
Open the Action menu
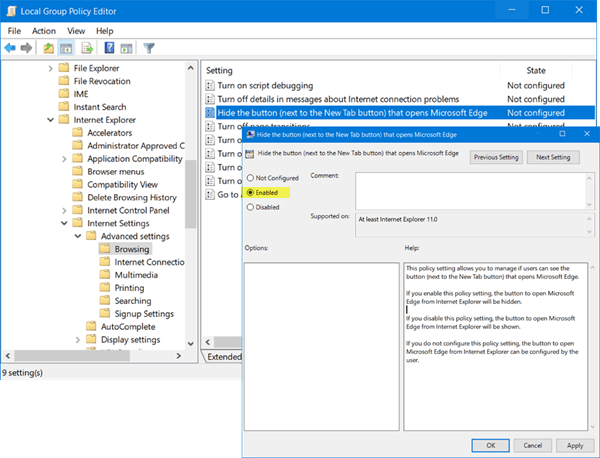pyautogui.click(x=44, y=31)
